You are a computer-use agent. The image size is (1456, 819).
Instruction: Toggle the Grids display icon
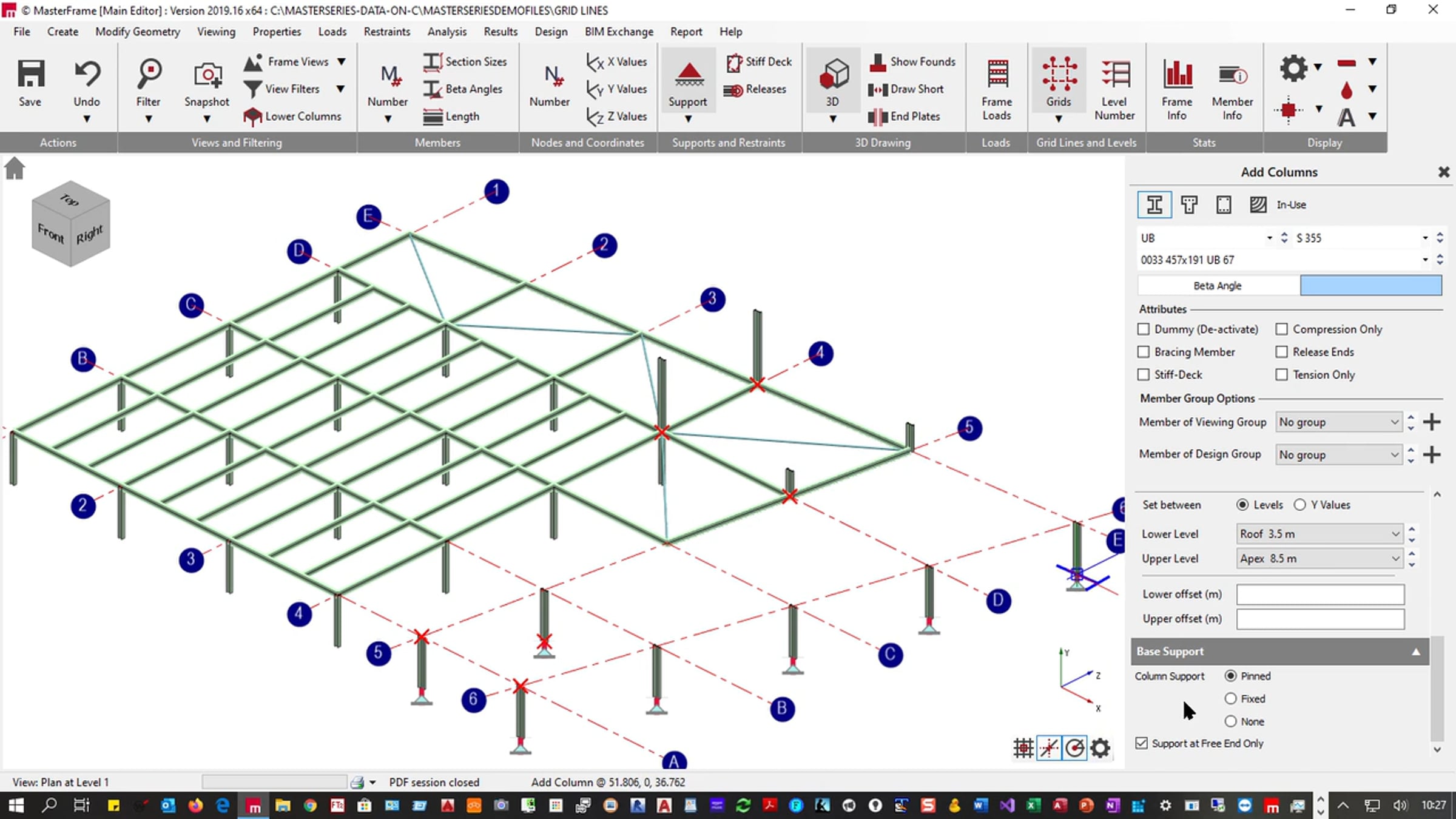[1059, 75]
